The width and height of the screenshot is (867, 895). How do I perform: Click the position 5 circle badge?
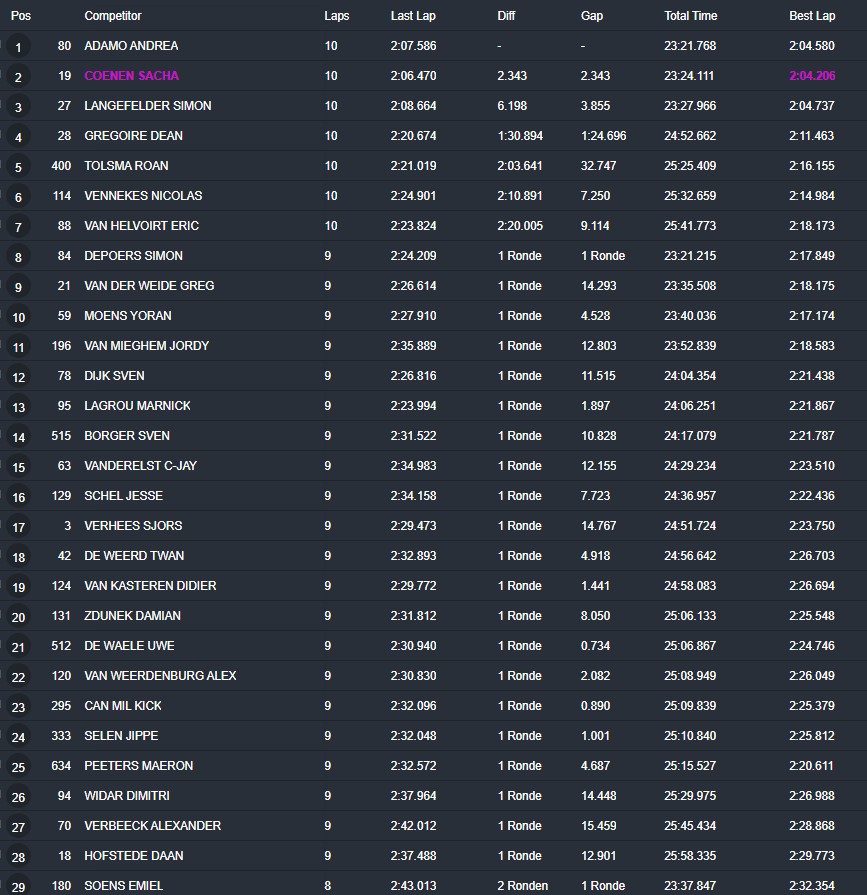click(19, 167)
